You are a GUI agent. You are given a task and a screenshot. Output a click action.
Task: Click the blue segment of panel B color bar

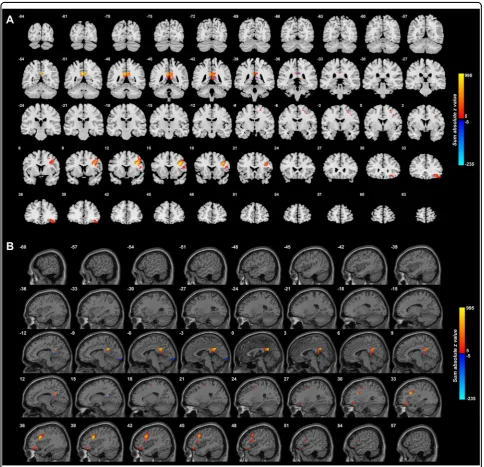[x=462, y=377]
